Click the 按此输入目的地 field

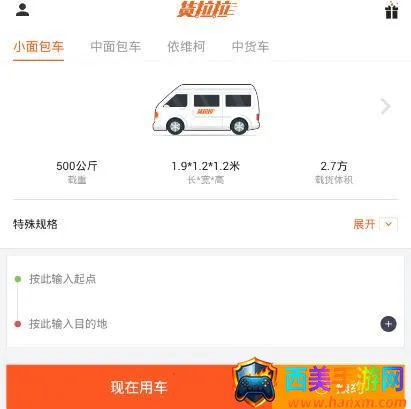tap(193, 324)
